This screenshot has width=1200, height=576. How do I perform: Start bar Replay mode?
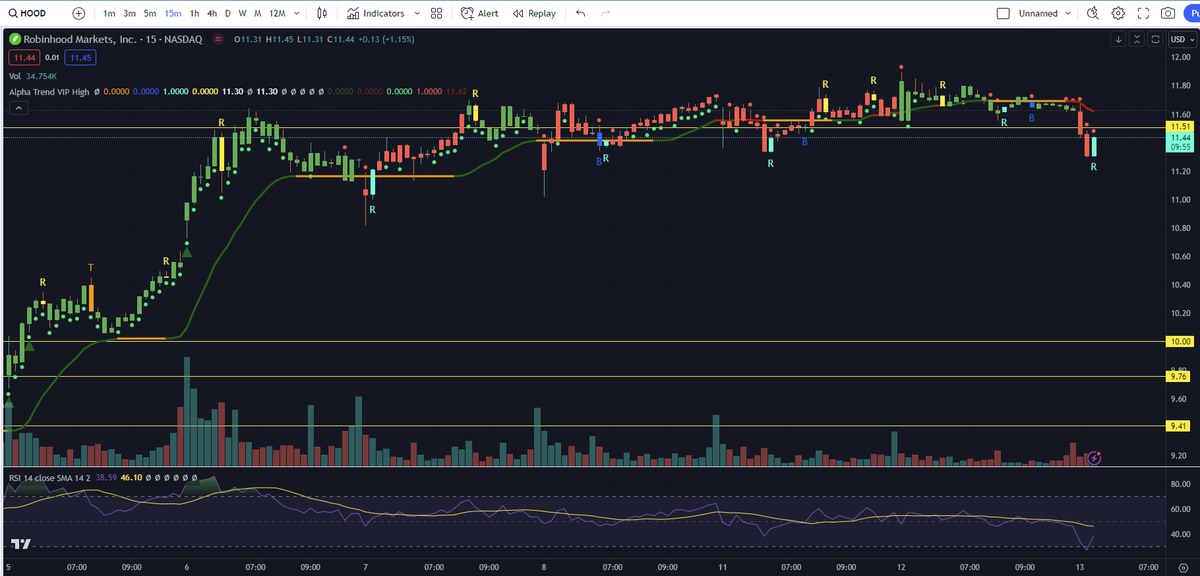(534, 14)
